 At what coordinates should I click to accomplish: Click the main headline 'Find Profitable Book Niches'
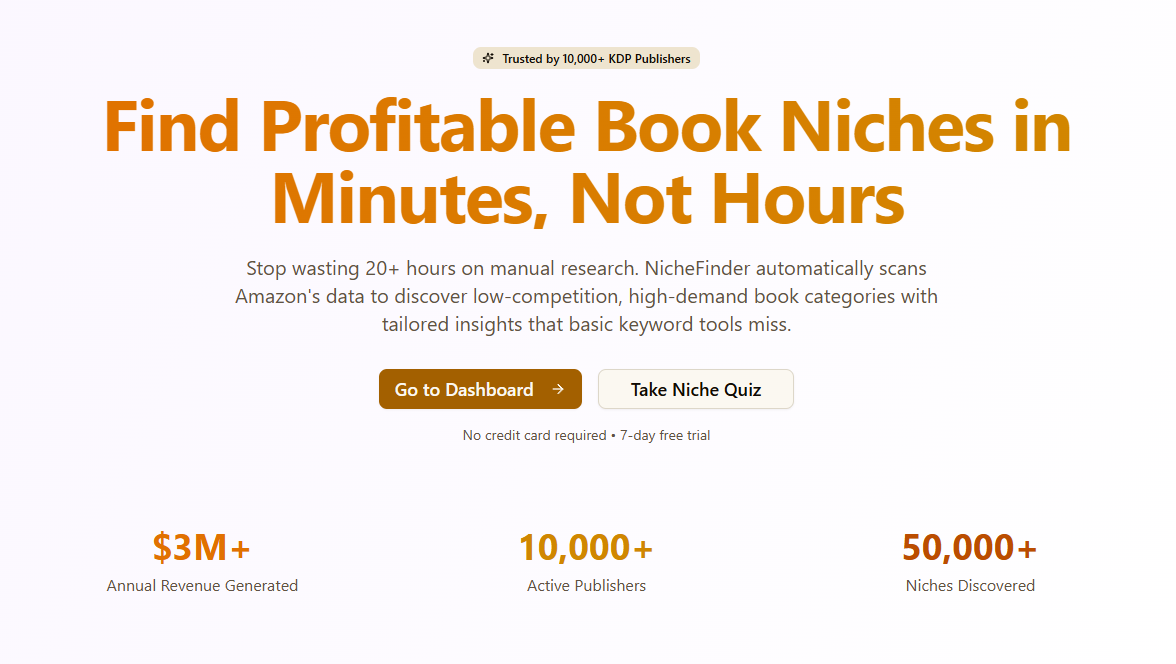pos(587,128)
